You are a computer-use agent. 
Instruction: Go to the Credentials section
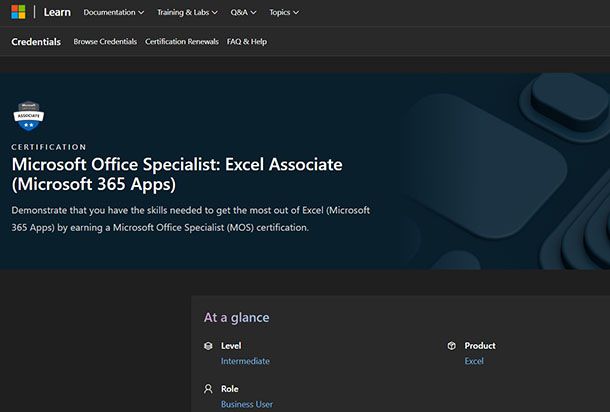(x=36, y=42)
